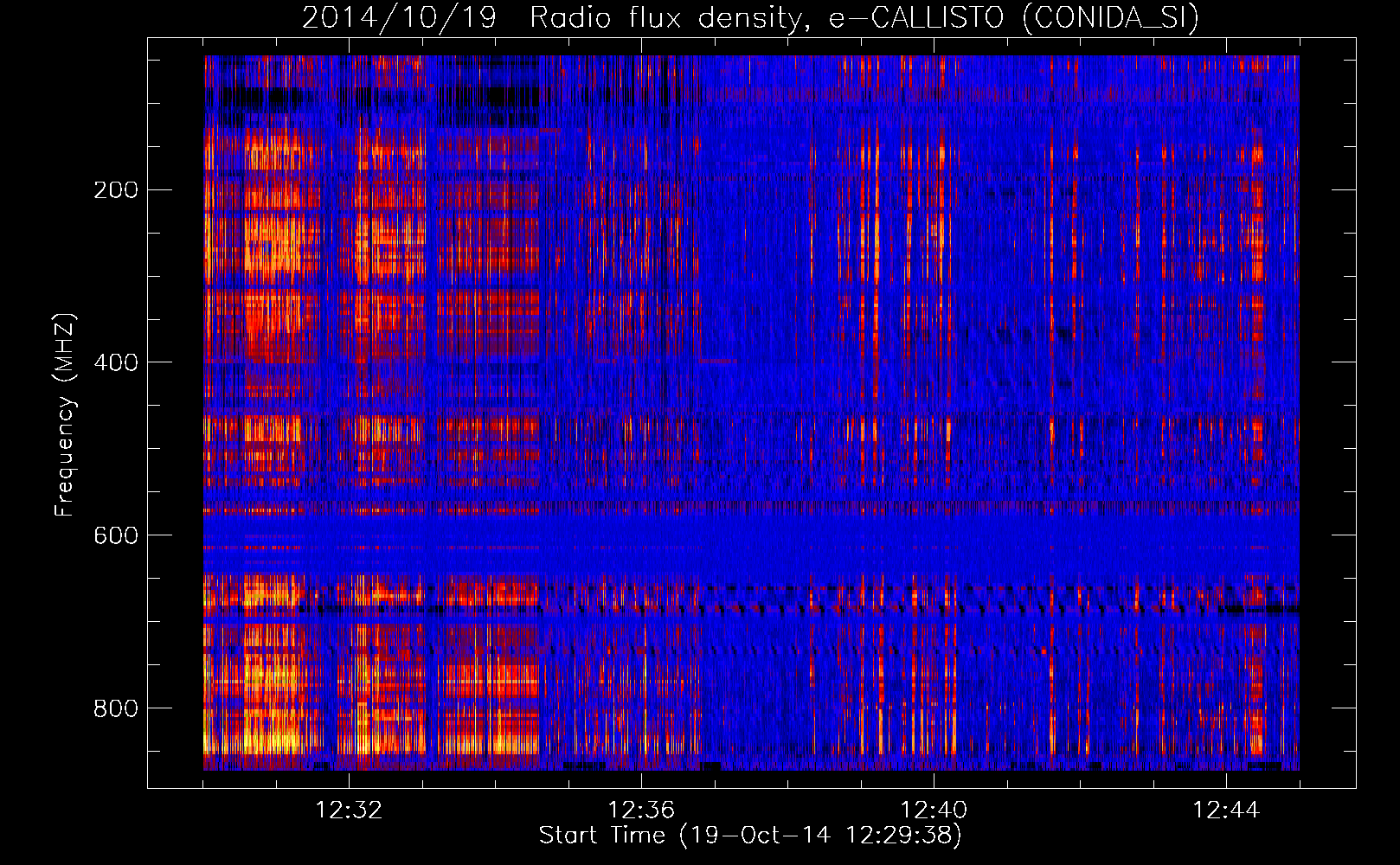The width and height of the screenshot is (1400, 865).
Task: Click the 12:36 time tick label
Action: (x=641, y=811)
